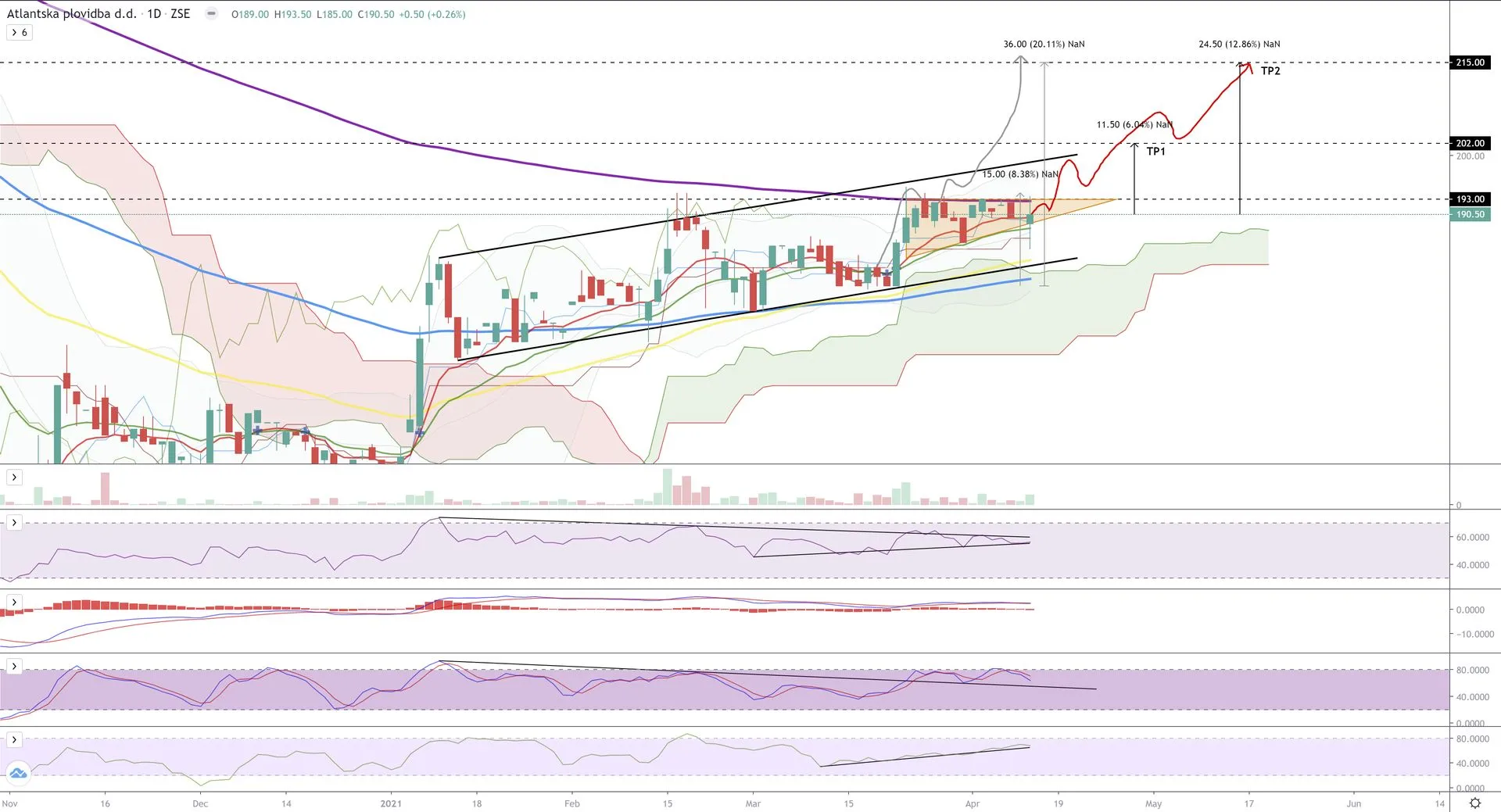1501x812 pixels.
Task: Click the 36.00 (20.11%) measurement label
Action: (1044, 45)
